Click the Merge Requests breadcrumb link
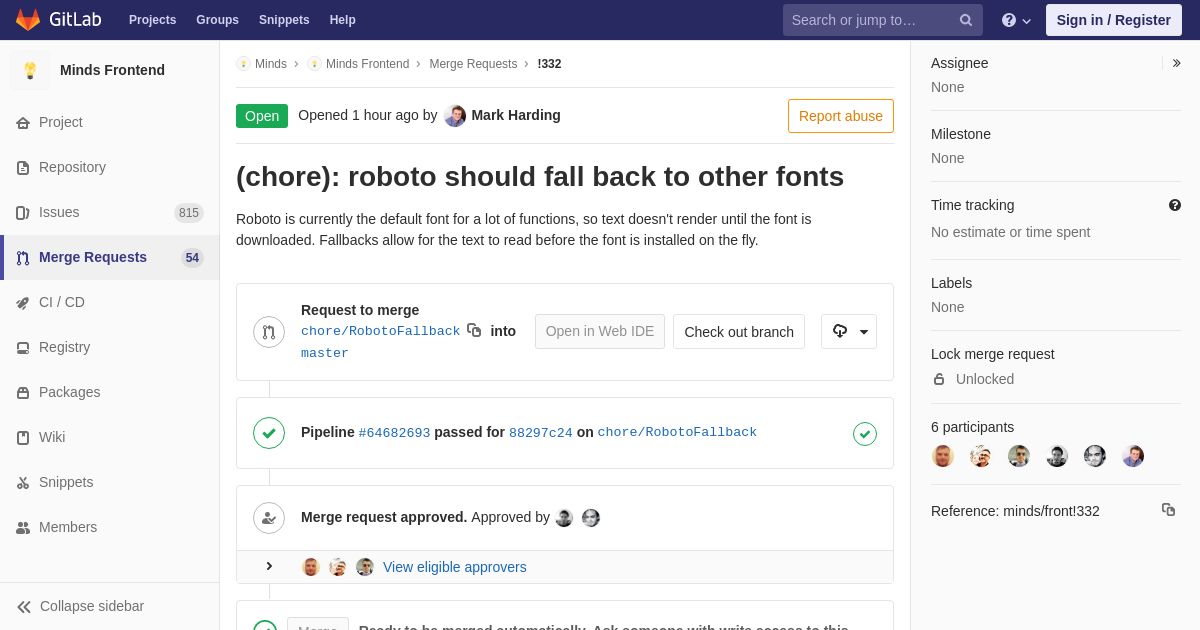 point(473,64)
